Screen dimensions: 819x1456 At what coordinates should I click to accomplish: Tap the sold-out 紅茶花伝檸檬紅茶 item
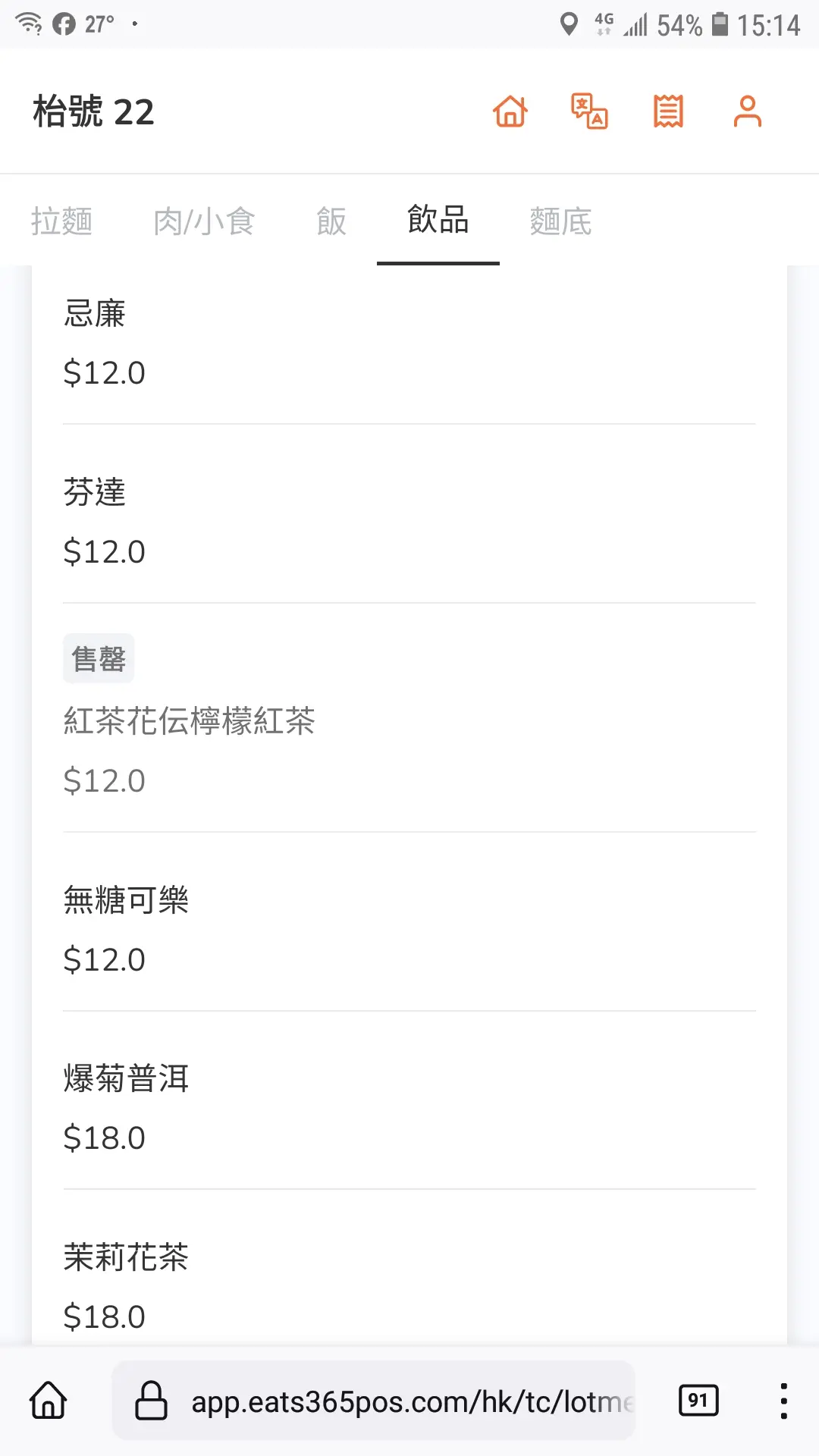[x=409, y=722]
